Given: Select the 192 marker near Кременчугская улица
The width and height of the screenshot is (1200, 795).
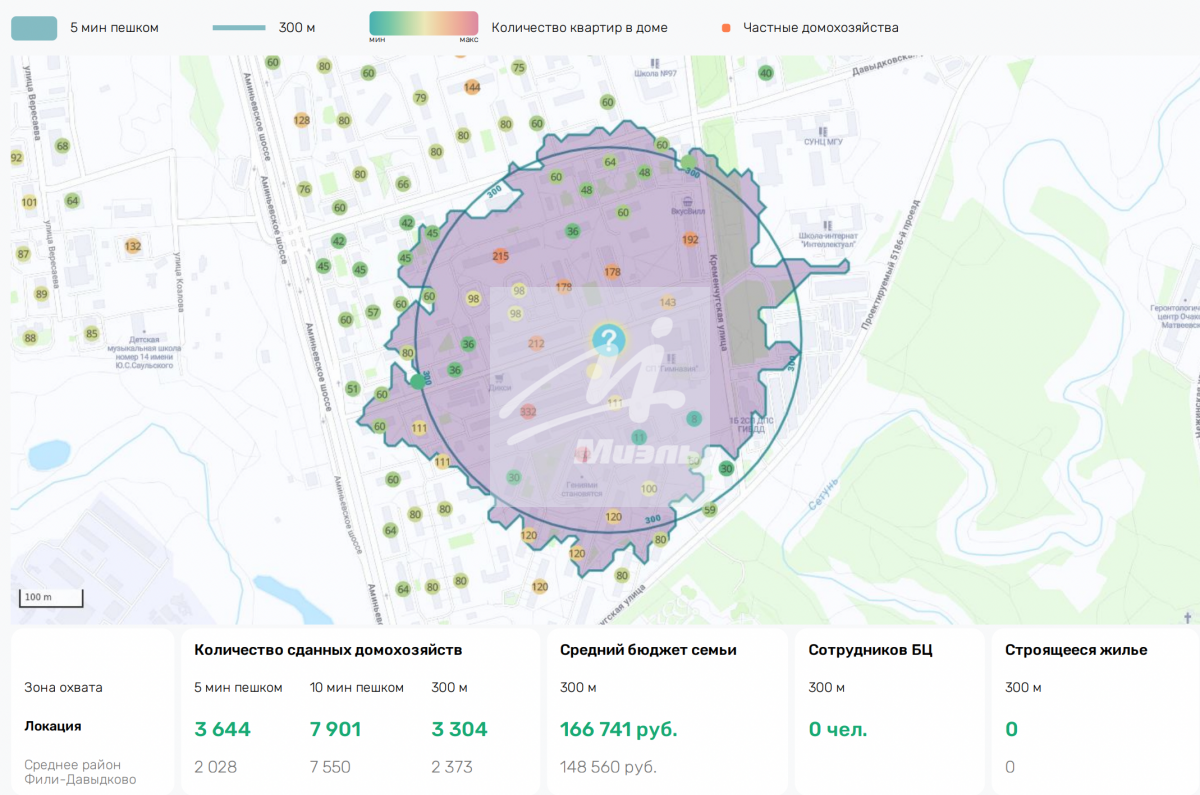Looking at the screenshot, I should click(690, 240).
